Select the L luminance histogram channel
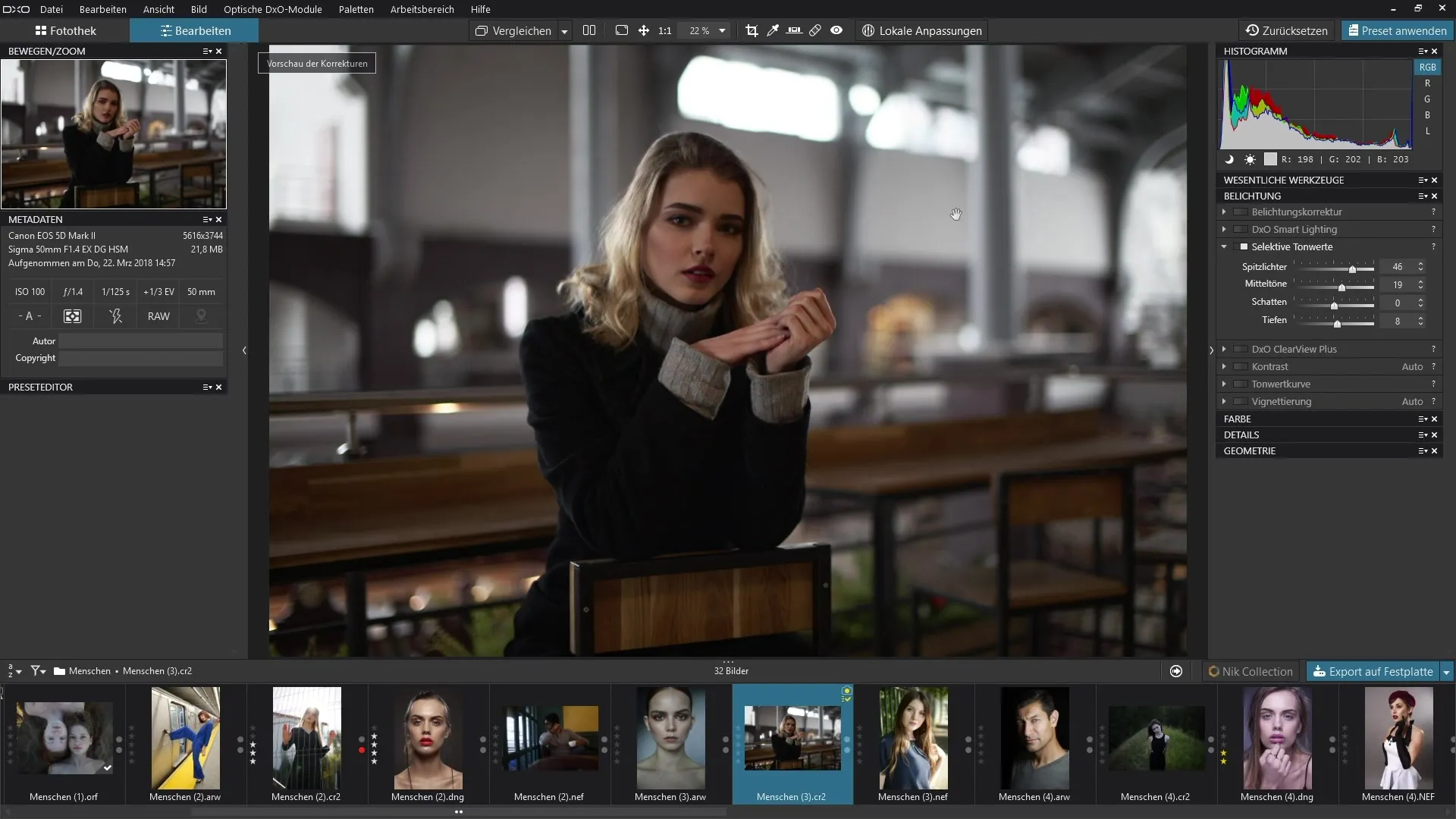Screen dimensions: 1456x819 click(1427, 131)
